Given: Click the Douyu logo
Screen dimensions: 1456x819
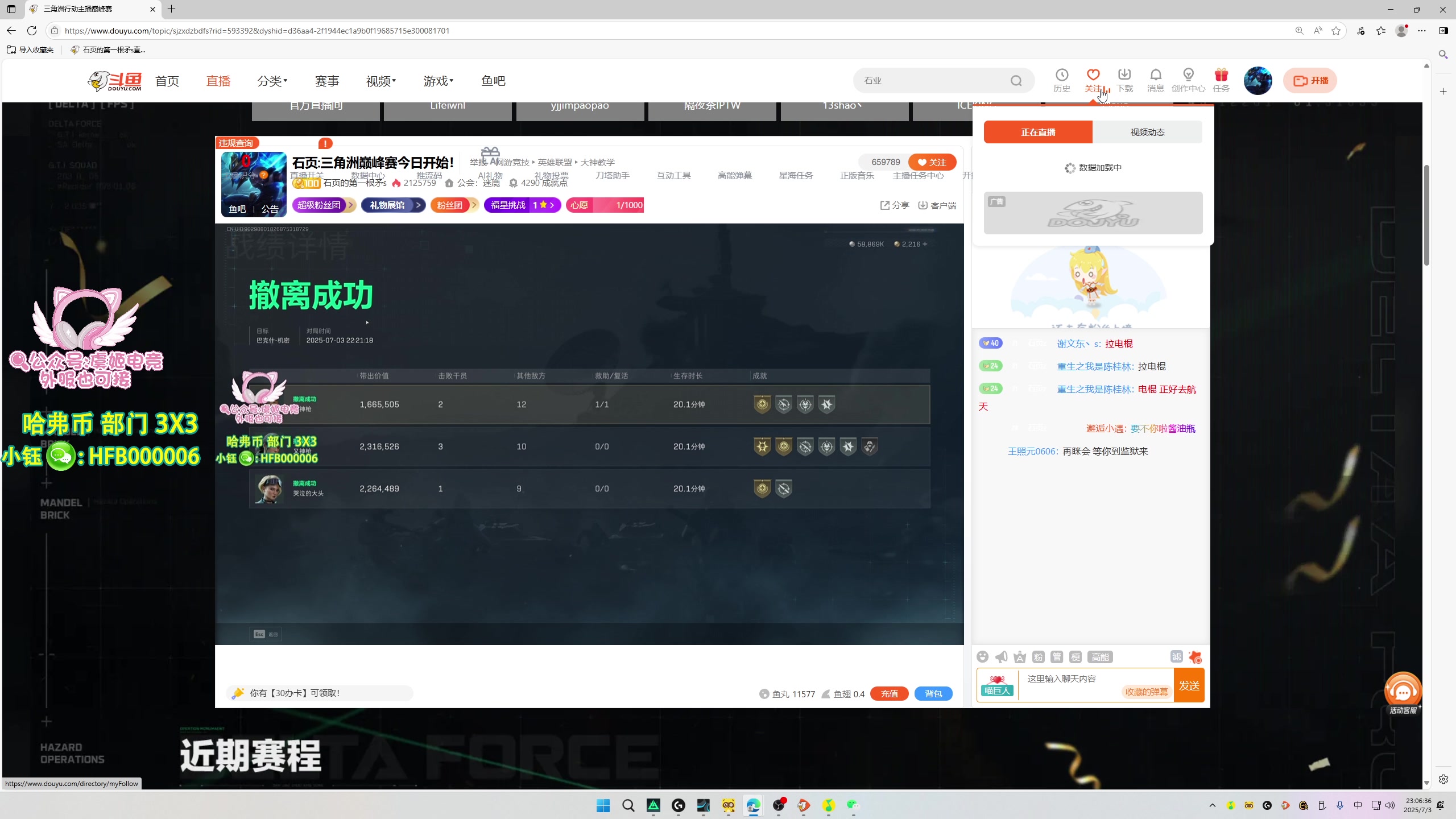Looking at the screenshot, I should tap(114, 81).
